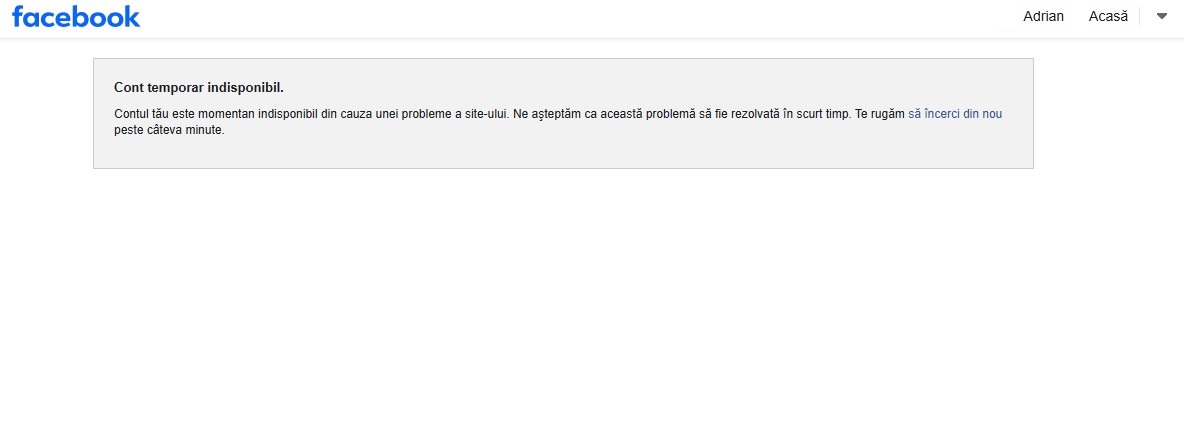The image size is (1184, 436).
Task: Click the Acasă navigation button
Action: [x=1108, y=16]
